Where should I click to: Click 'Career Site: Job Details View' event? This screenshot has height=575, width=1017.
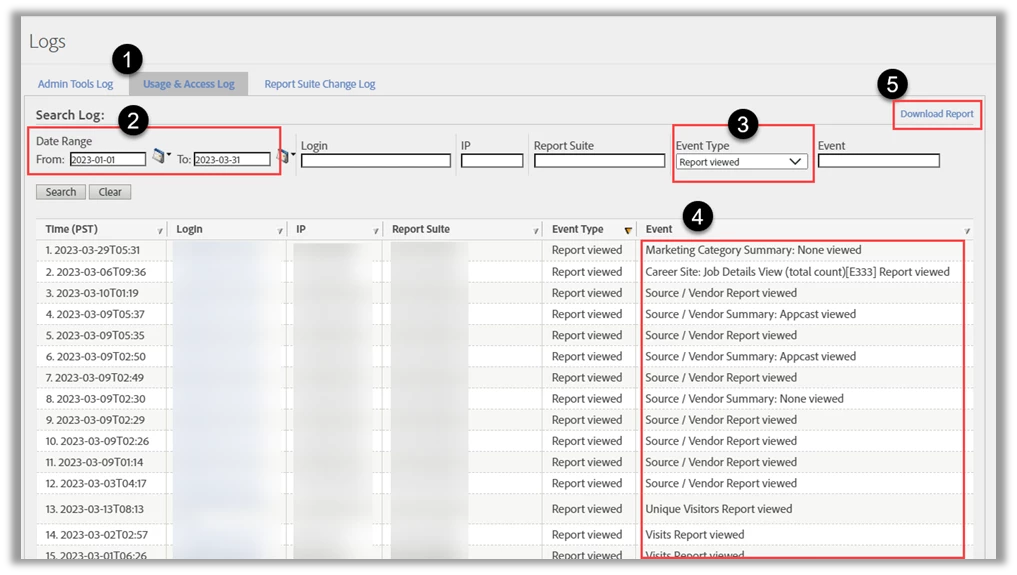point(797,272)
